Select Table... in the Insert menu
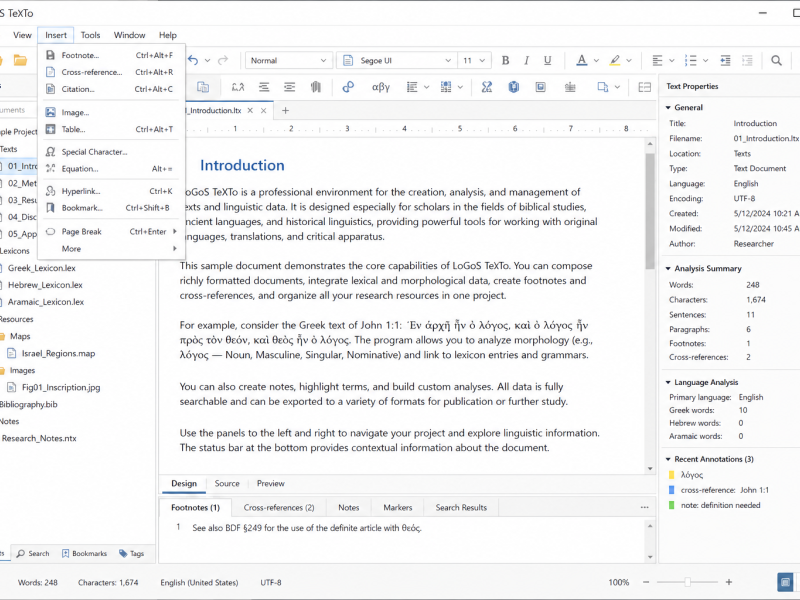Screen dimensions: 800x600 pyautogui.click(x=109, y=129)
